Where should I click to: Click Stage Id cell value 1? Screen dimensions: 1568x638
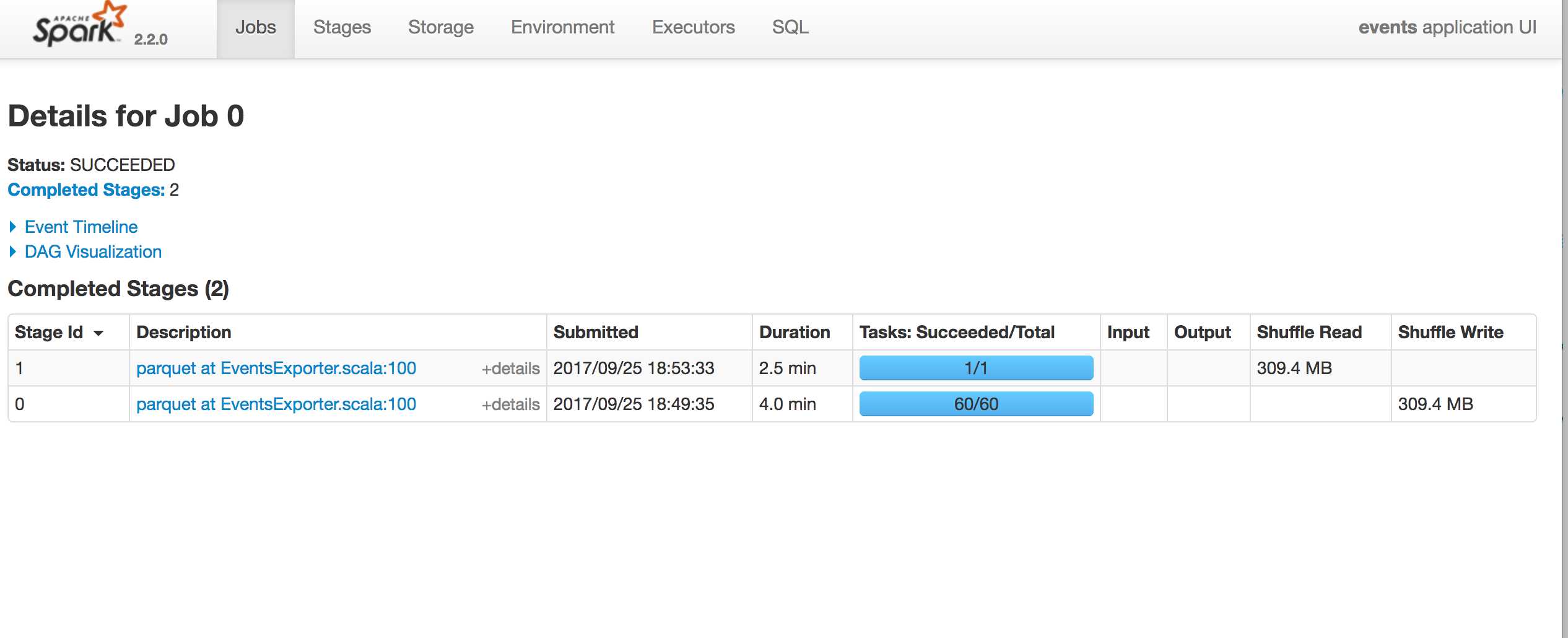[19, 368]
